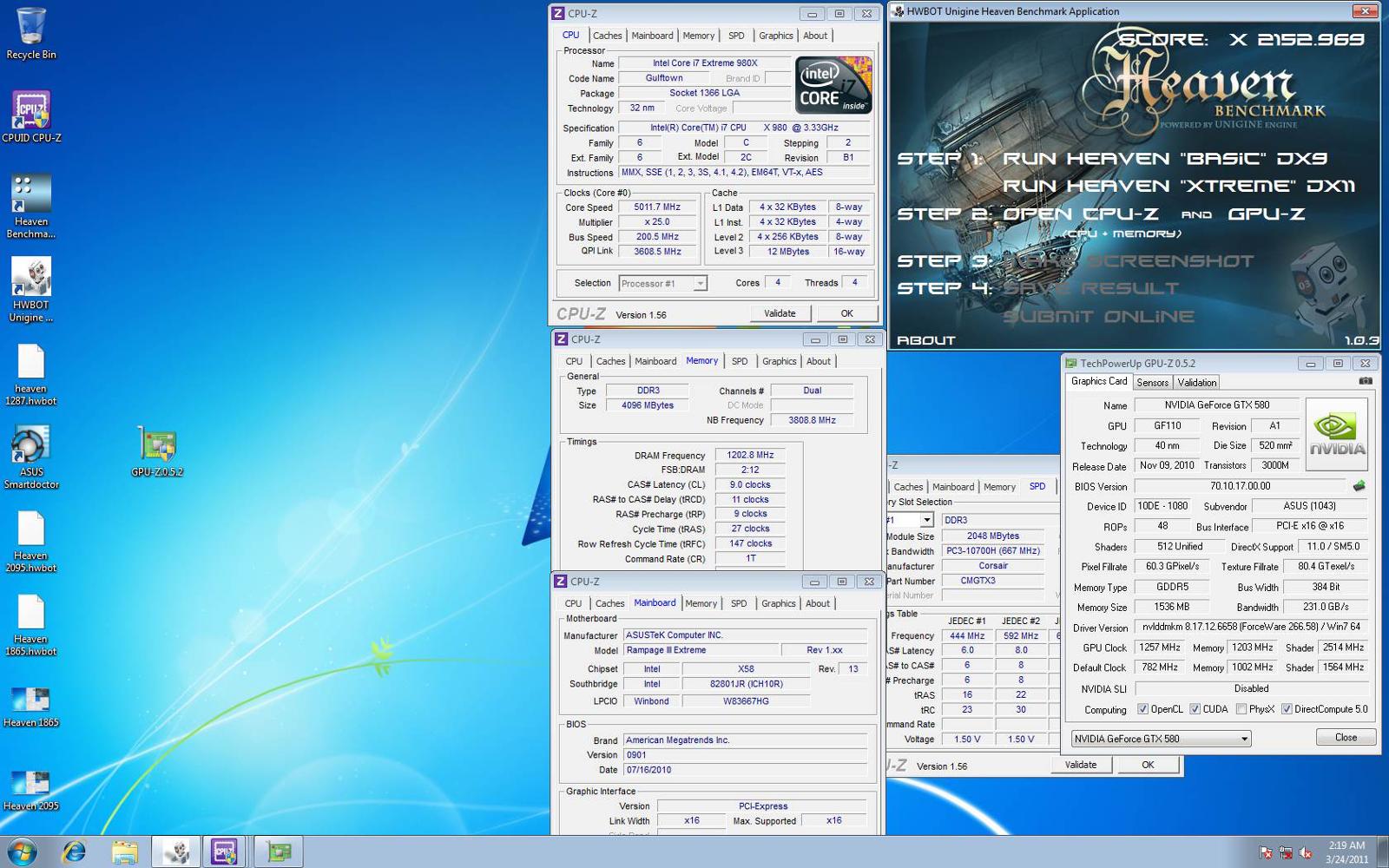
Task: Click the Driver Version field in GPU-Z
Action: [x=1251, y=627]
